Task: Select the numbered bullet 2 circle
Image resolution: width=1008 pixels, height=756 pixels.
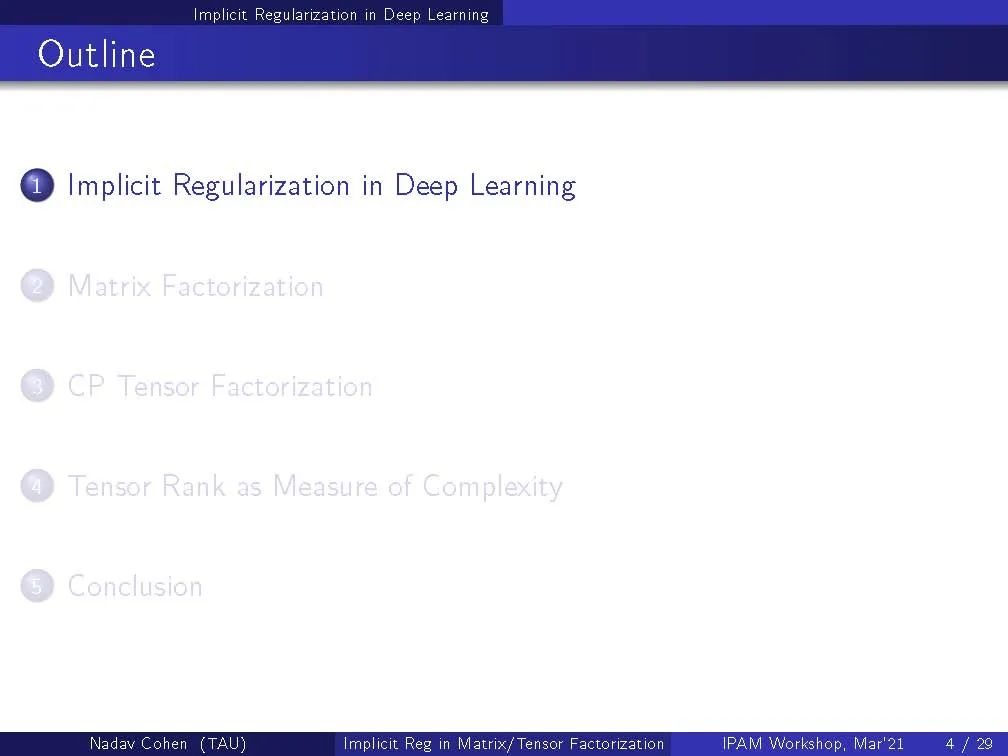Action: click(x=37, y=286)
